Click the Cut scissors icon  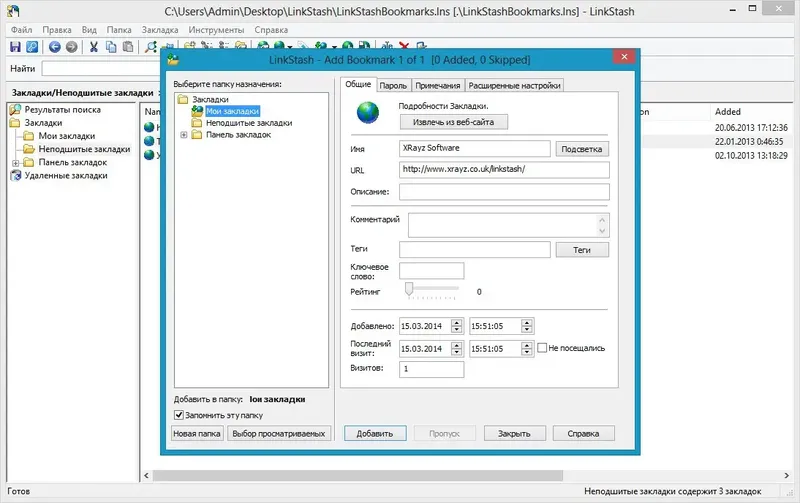(93, 47)
